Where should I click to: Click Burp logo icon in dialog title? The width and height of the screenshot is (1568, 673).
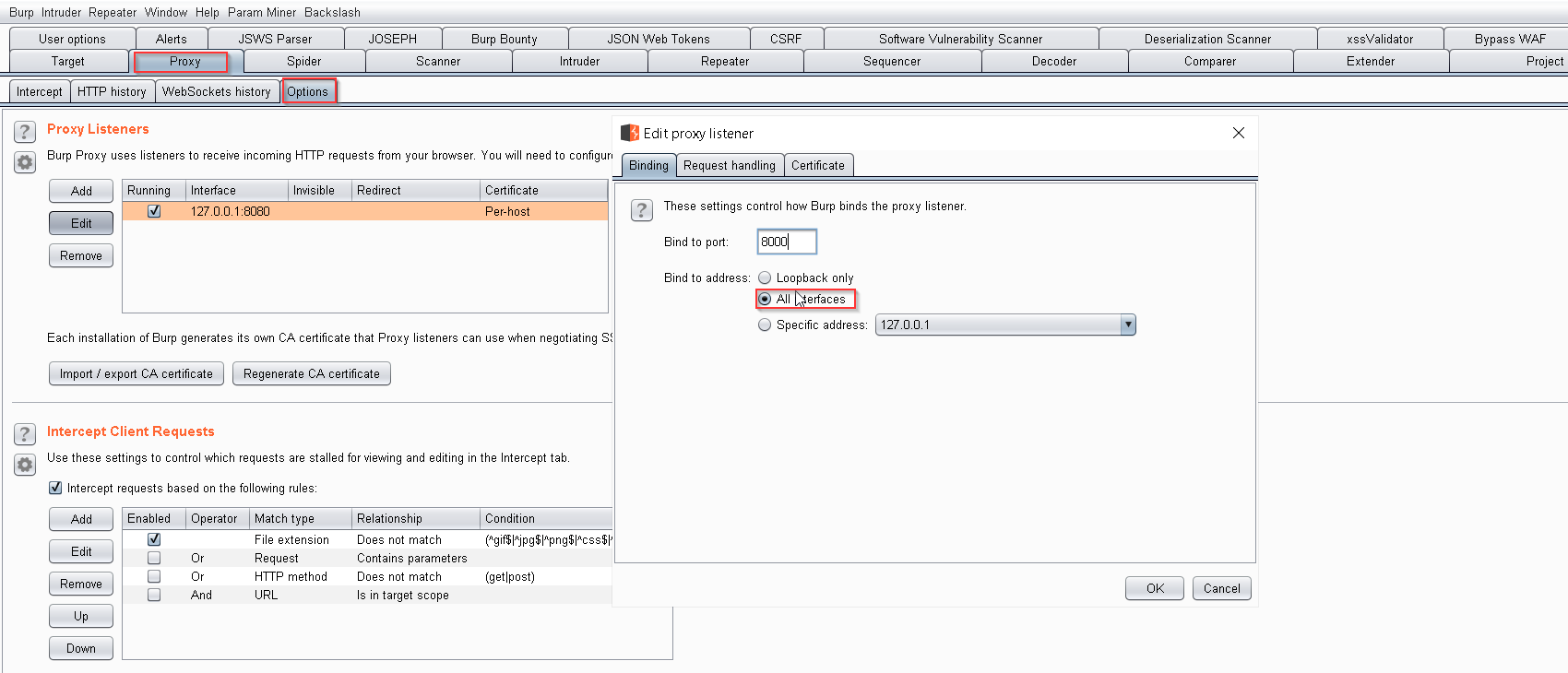coord(630,133)
